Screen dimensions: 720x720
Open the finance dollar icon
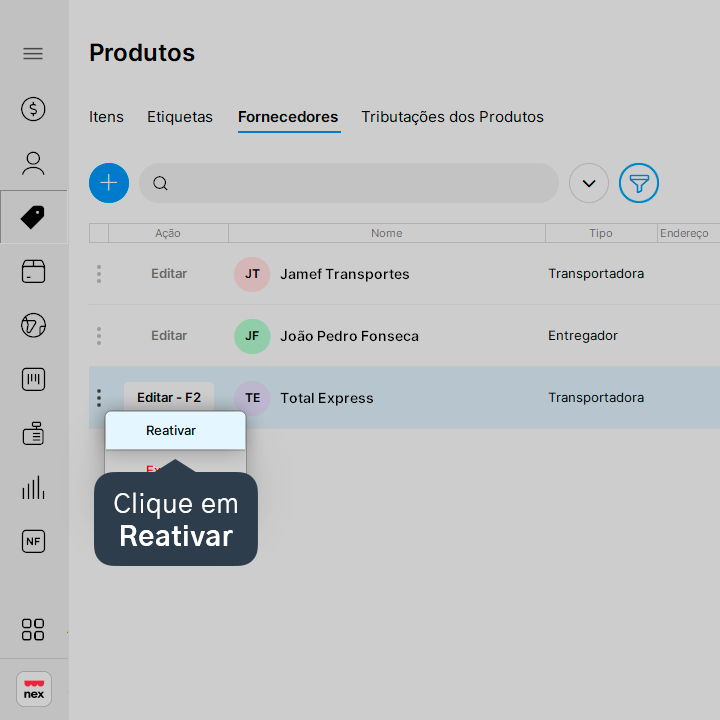[33, 109]
